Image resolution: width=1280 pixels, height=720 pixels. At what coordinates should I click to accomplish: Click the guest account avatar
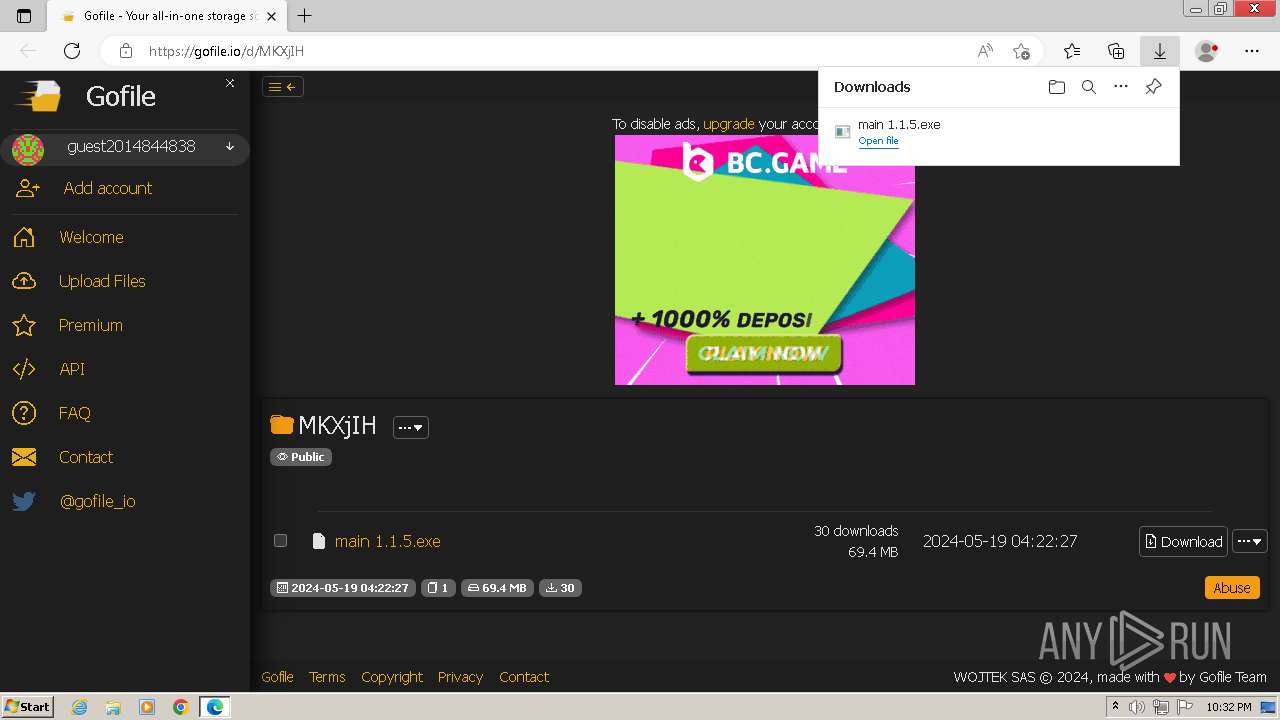(27, 149)
